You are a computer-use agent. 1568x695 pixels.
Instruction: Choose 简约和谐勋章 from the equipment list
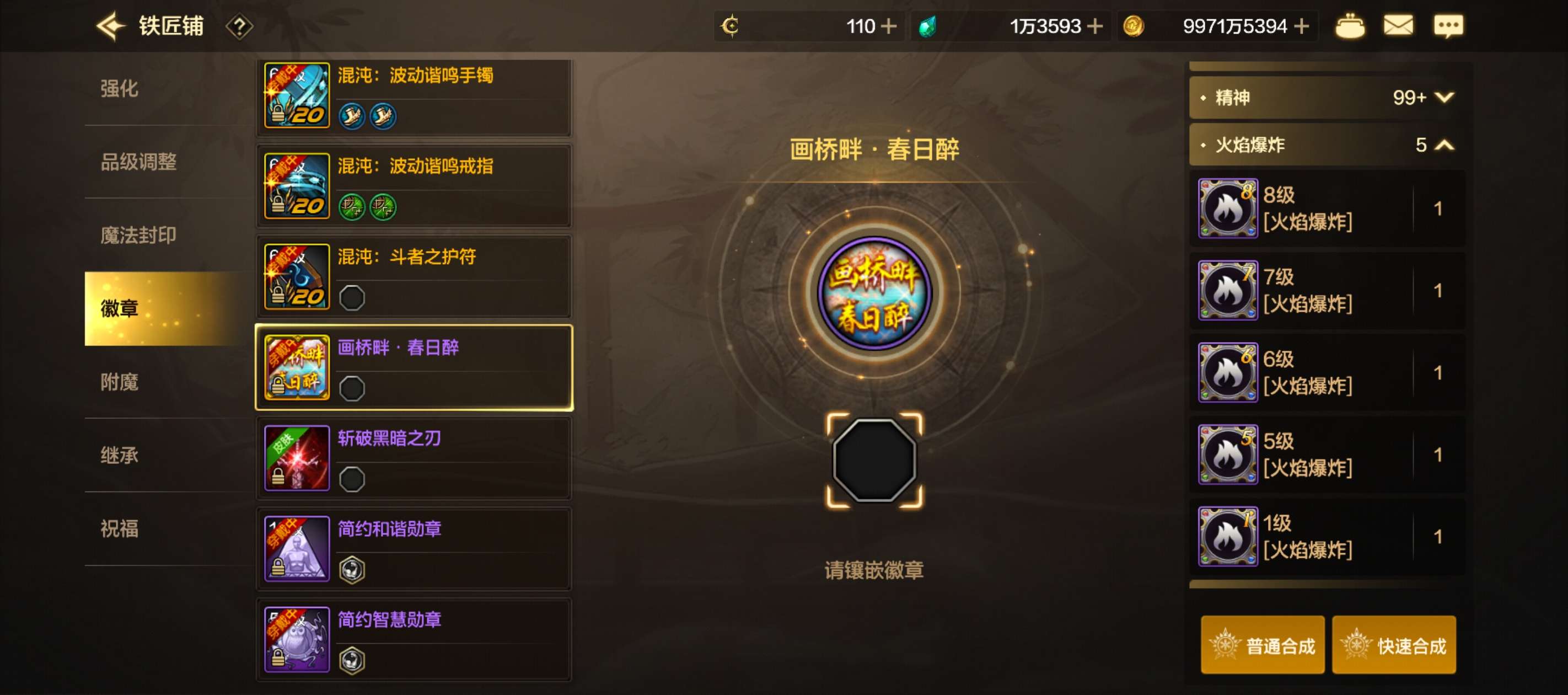point(414,549)
